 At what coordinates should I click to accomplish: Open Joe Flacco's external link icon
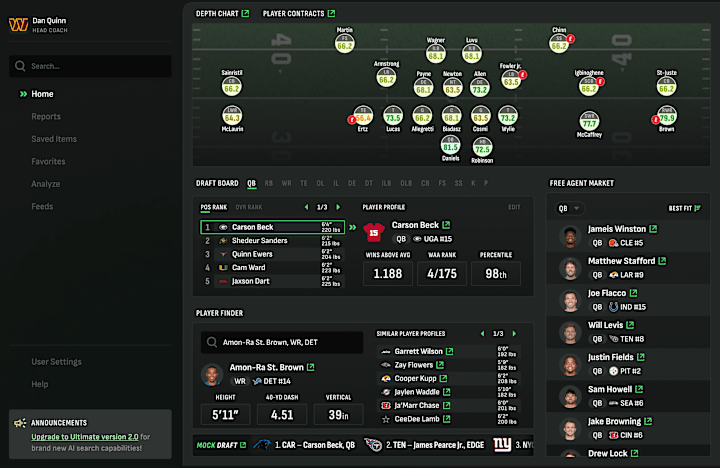[x=633, y=293]
